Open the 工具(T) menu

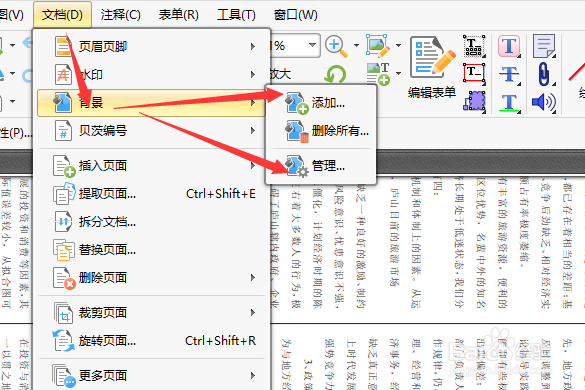tap(237, 15)
